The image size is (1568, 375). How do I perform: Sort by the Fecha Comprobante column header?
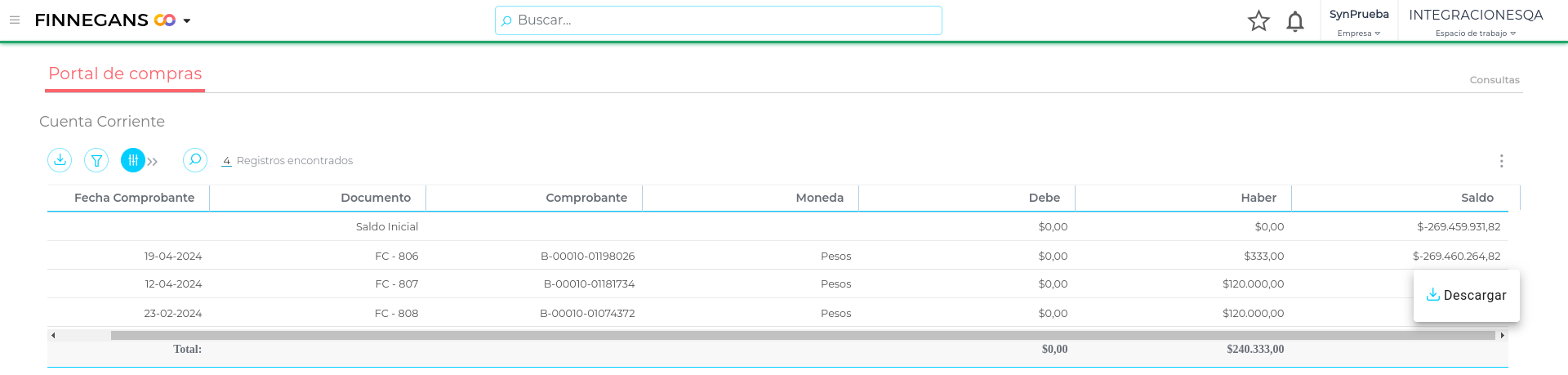click(134, 198)
